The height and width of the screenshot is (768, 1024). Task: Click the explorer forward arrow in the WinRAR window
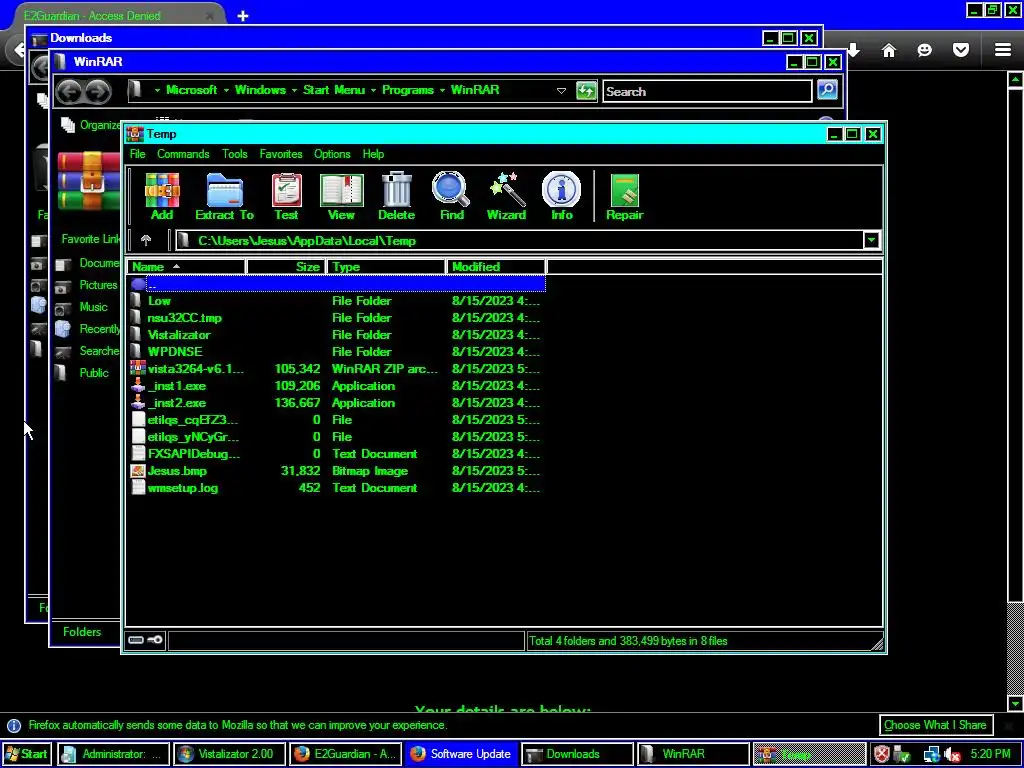pos(97,91)
